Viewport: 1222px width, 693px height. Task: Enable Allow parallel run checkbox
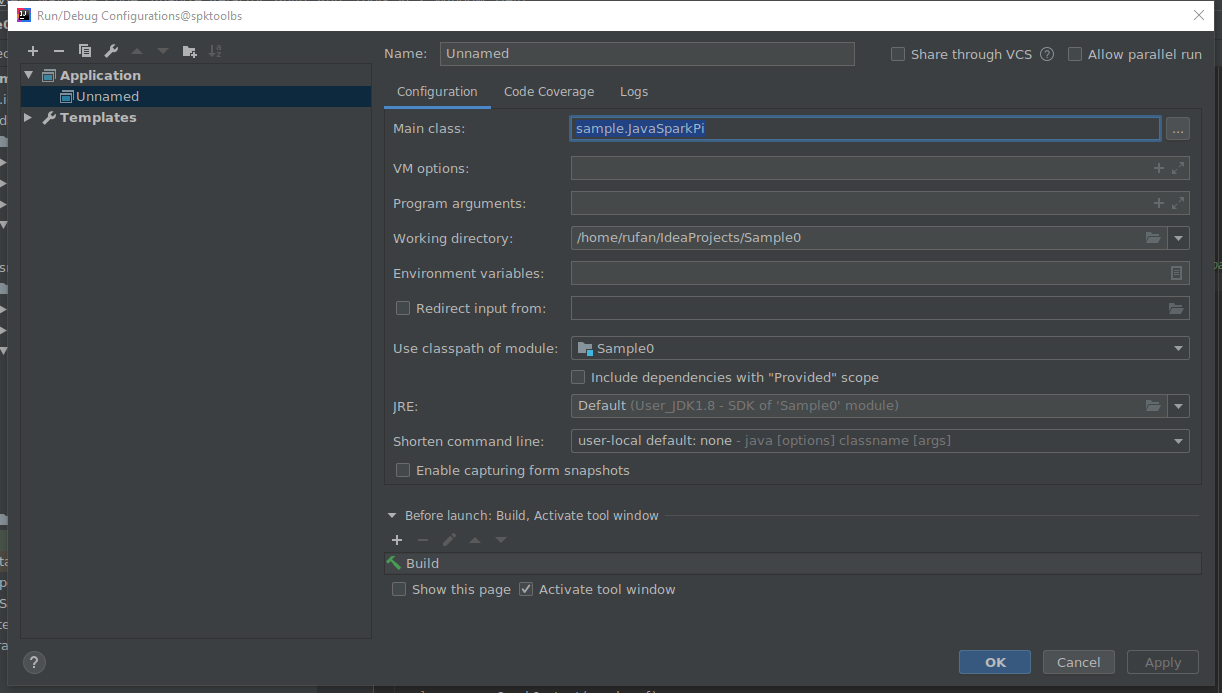coord(1075,54)
